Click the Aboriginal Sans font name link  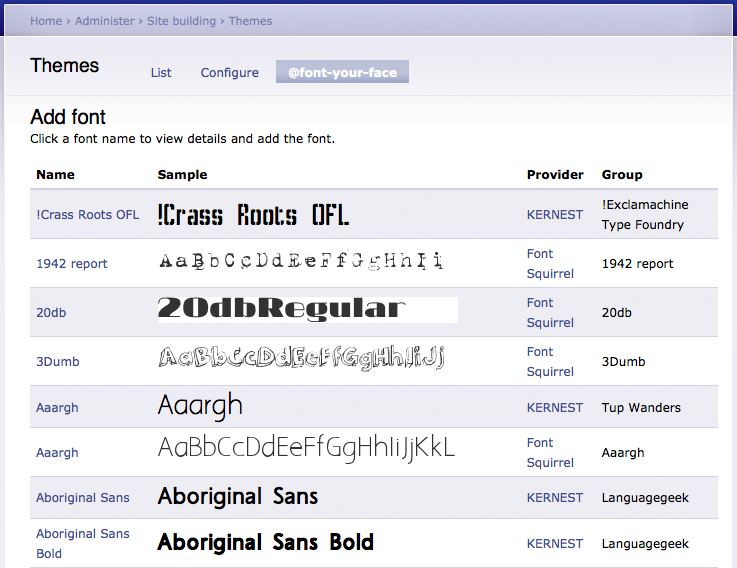(83, 498)
